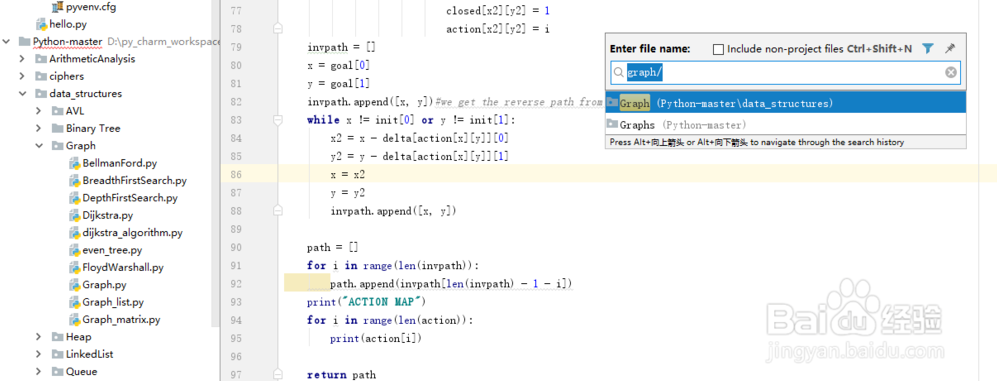Image resolution: width=997 pixels, height=381 pixels.
Task: Click Python file icon of BreadthFirstSearch.py
Action: [74, 181]
